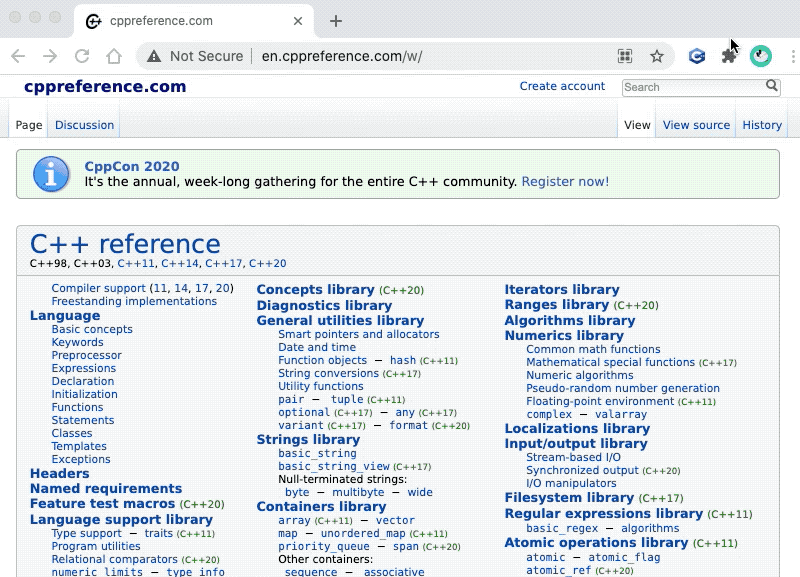Close the cppreference.com tab
This screenshot has width=800, height=577.
tap(298, 21)
